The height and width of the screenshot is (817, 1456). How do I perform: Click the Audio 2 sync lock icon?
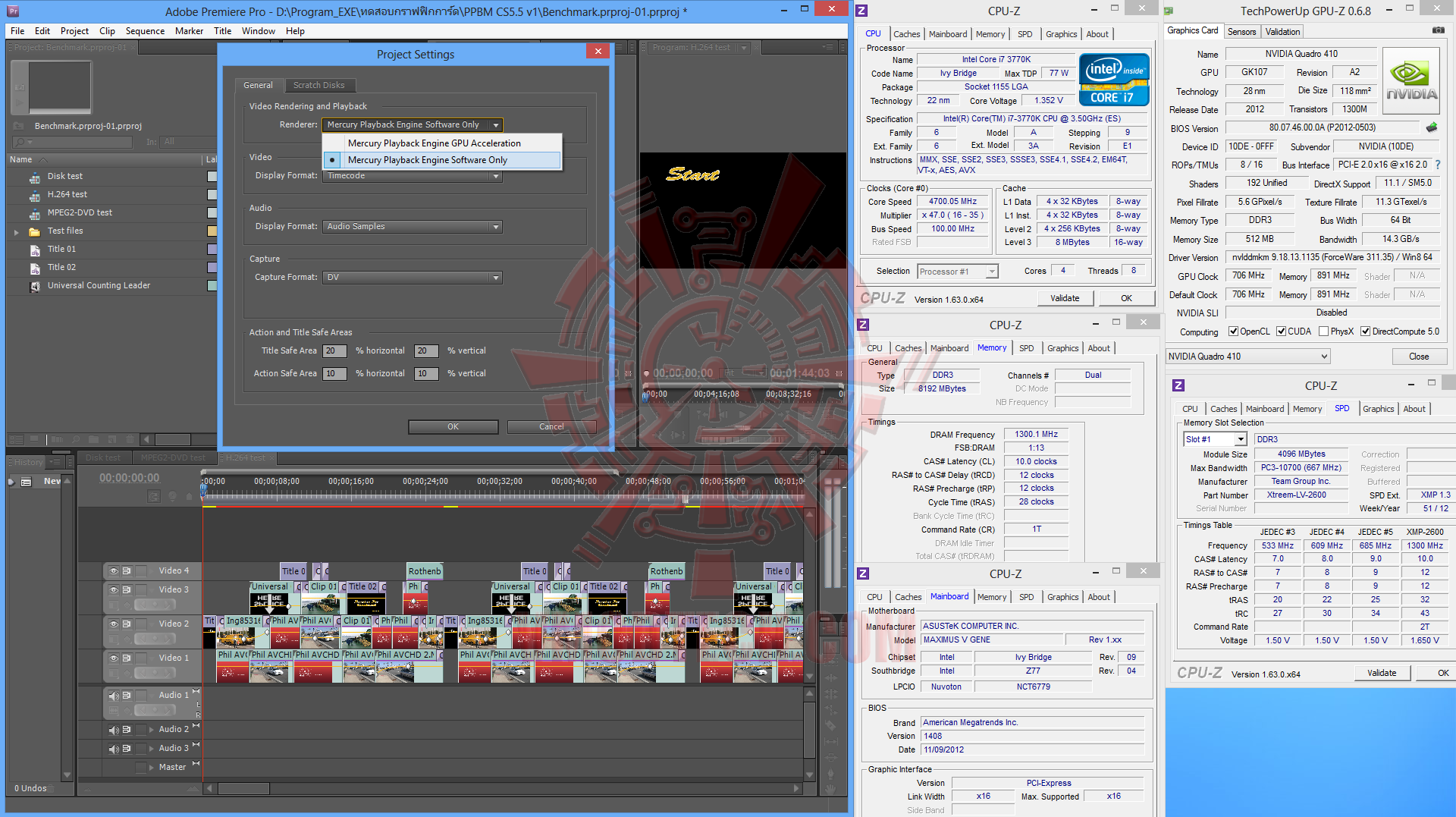[x=127, y=730]
